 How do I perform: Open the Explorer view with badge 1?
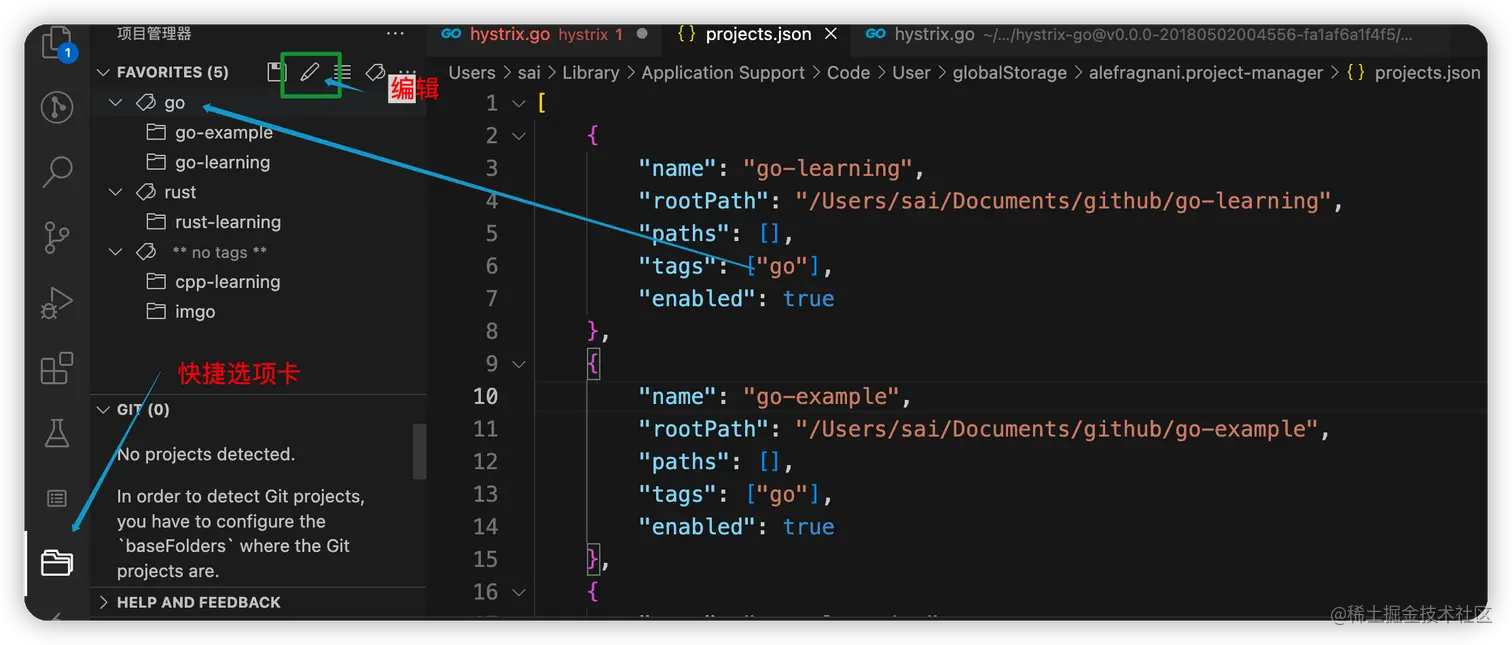tap(57, 45)
